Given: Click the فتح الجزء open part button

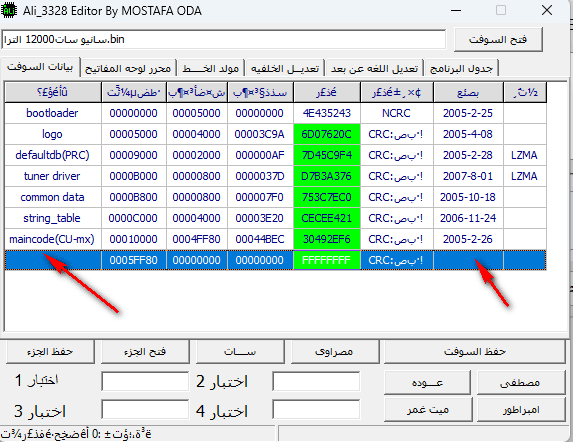Looking at the screenshot, I should tap(145, 351).
